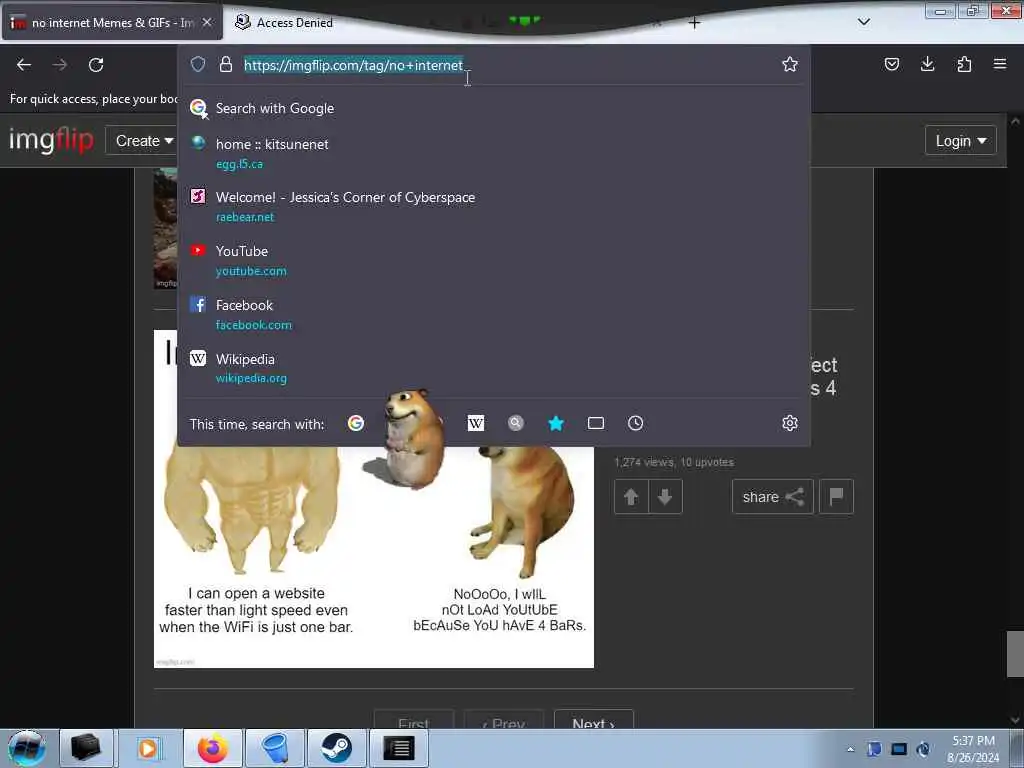Select the YouTube suggestion
This screenshot has width=1024, height=768.
(494, 260)
